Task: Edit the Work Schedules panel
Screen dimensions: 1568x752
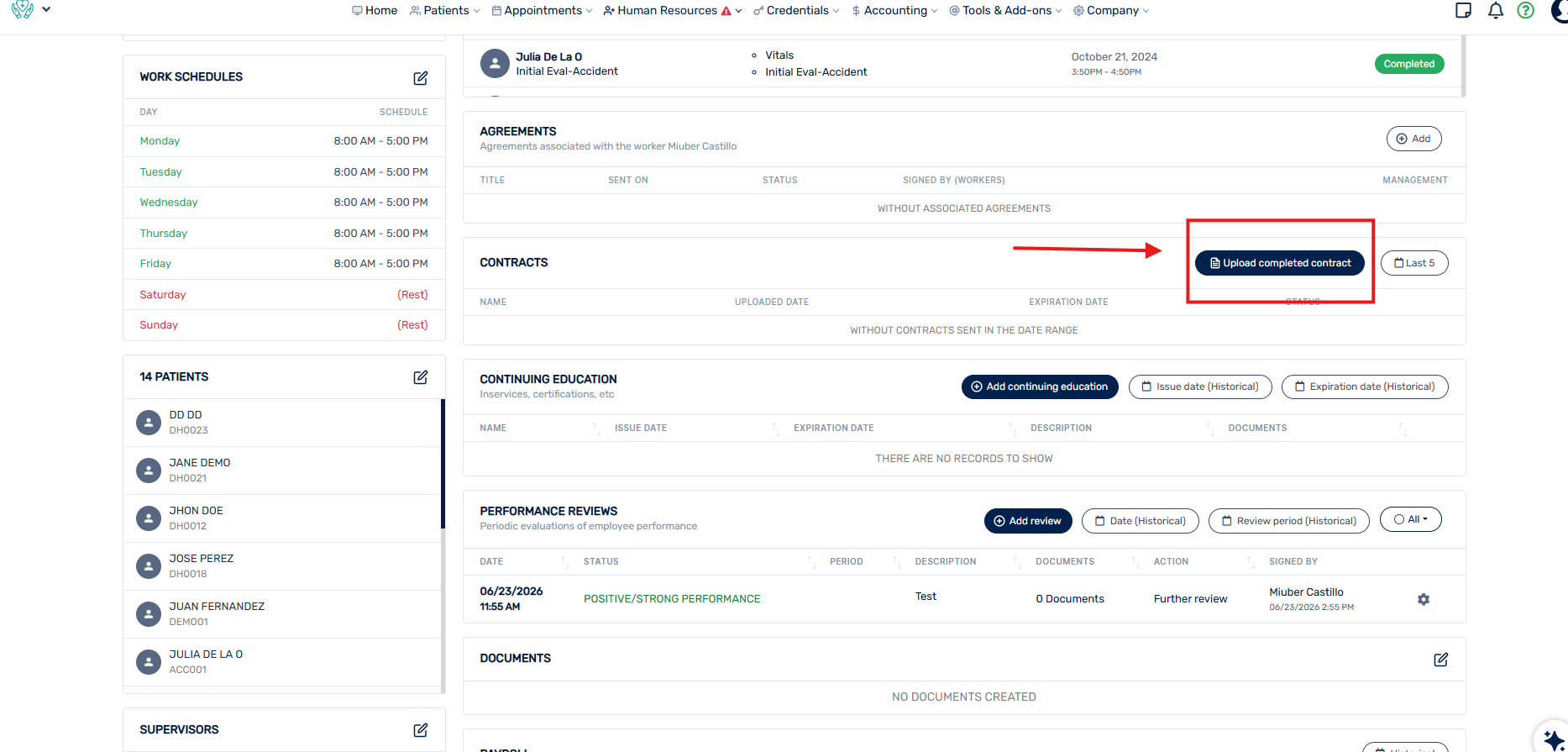Action: click(x=421, y=77)
